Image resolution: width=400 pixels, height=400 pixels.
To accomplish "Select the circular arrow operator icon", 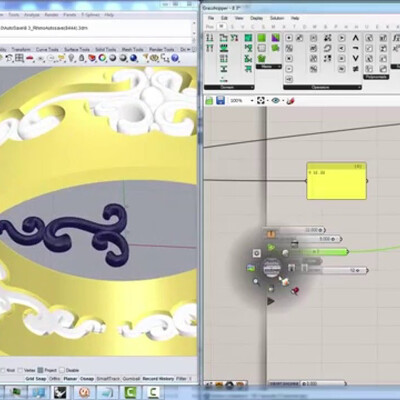I will (327, 48).
